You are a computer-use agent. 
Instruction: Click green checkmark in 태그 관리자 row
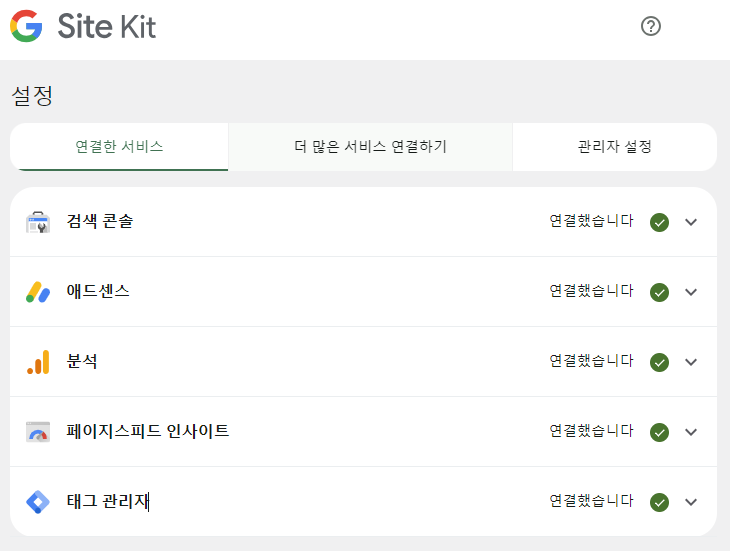(659, 502)
